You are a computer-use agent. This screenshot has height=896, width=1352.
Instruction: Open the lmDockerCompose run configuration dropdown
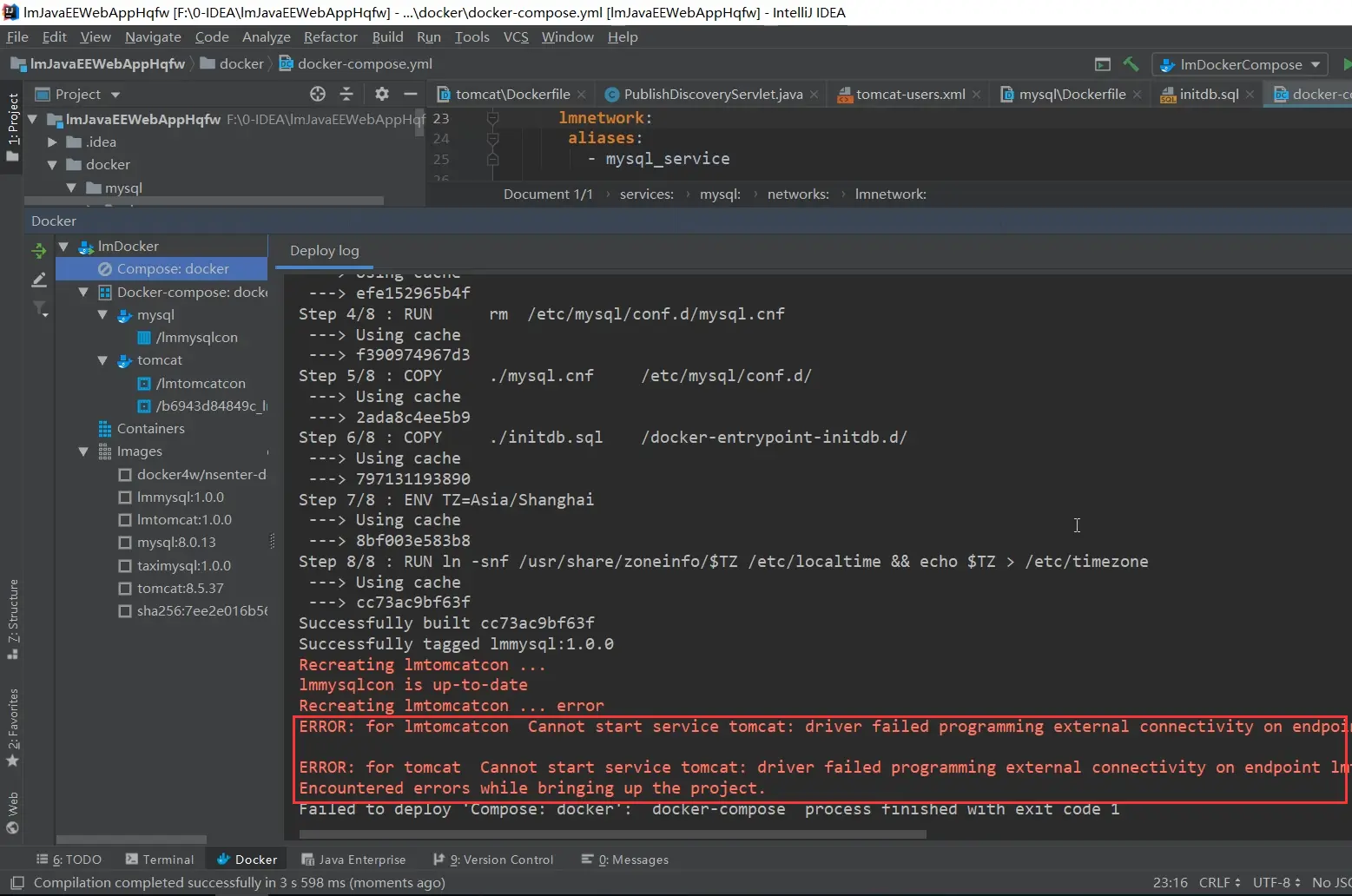coord(1241,64)
